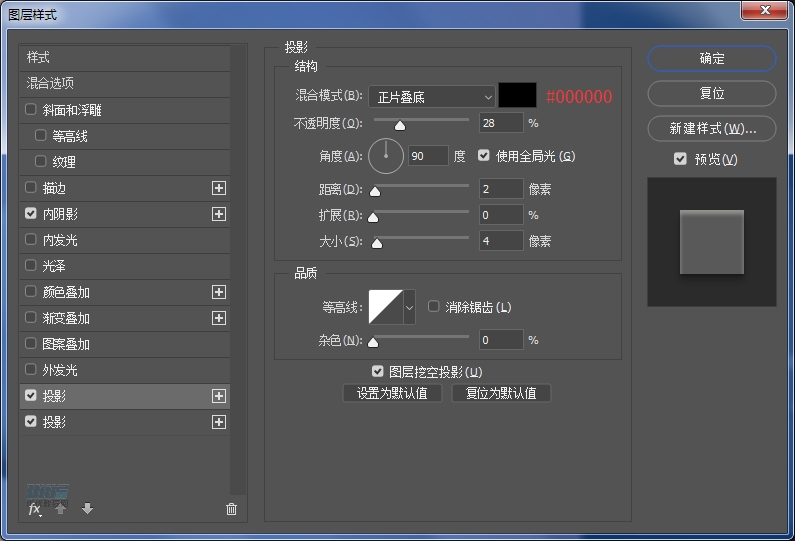Click 距离 field showing 2
This screenshot has height=541, width=795.
point(501,189)
